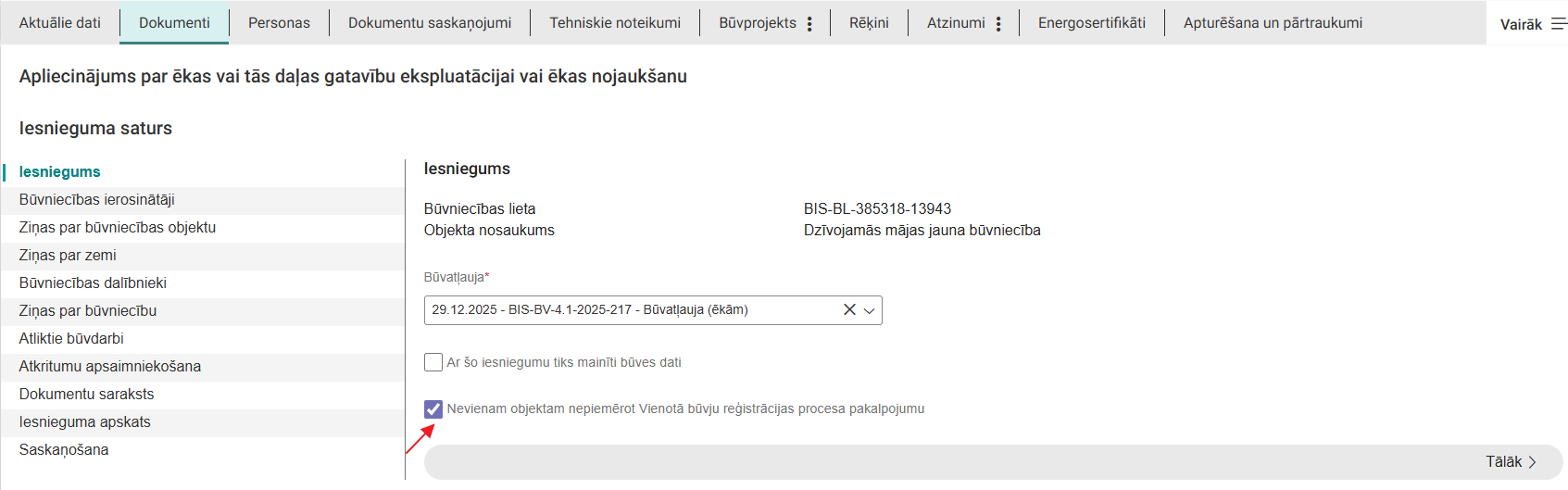Viewport: 1568px width, 490px height.
Task: Navigate to Dokumentu saraksts section
Action: point(87,395)
